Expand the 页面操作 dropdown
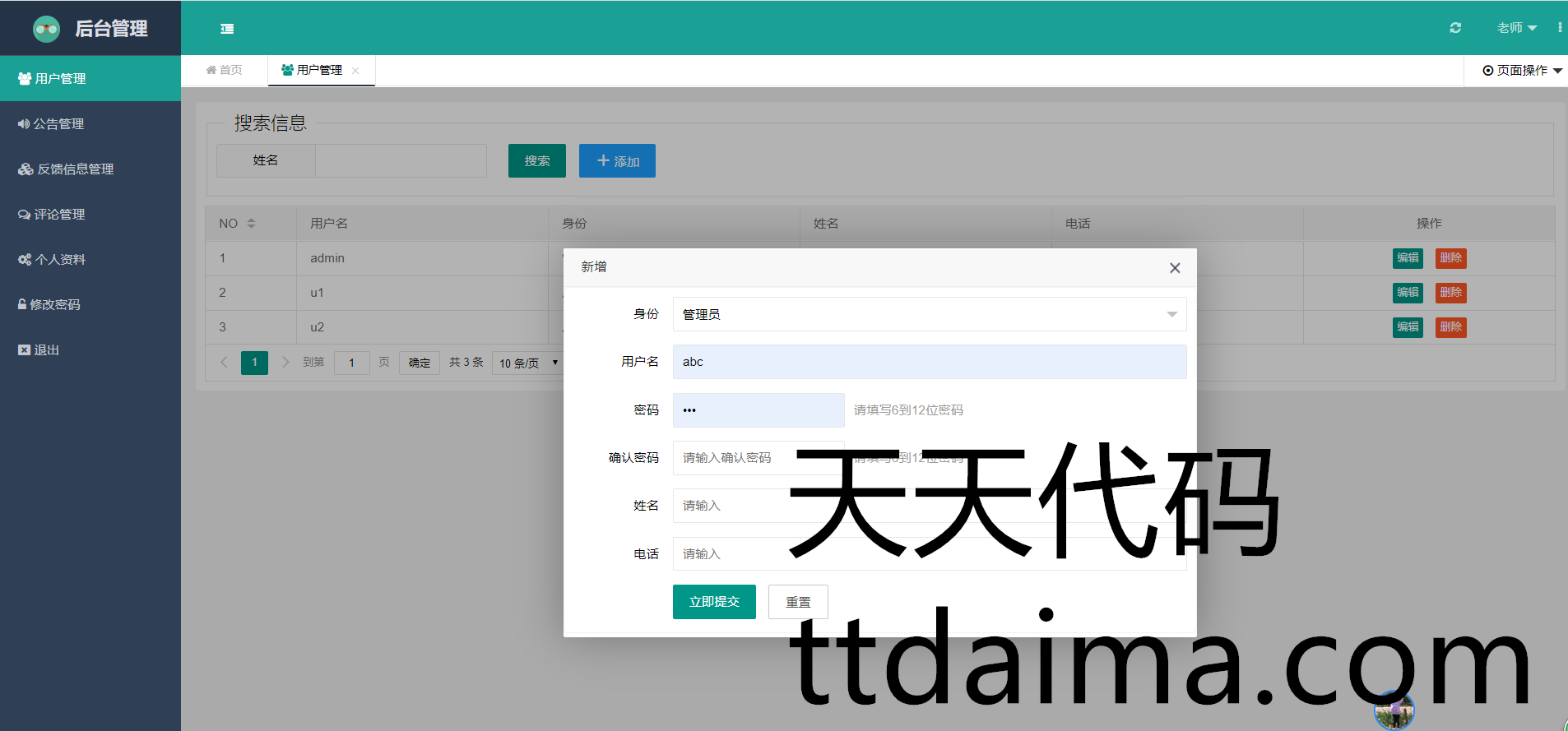Viewport: 1568px width, 731px height. point(1522,71)
